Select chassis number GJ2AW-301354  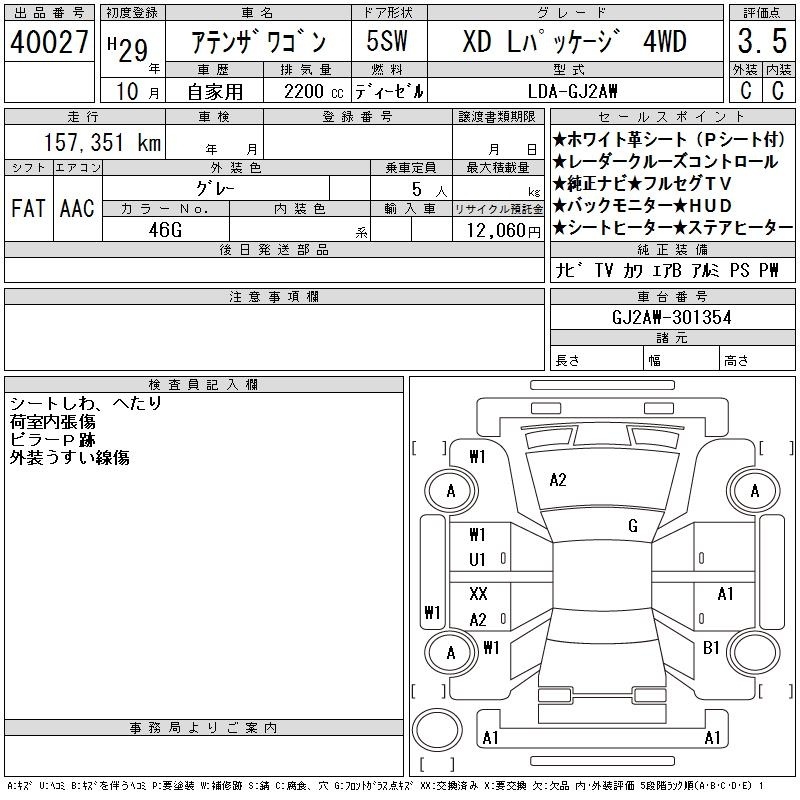[672, 317]
